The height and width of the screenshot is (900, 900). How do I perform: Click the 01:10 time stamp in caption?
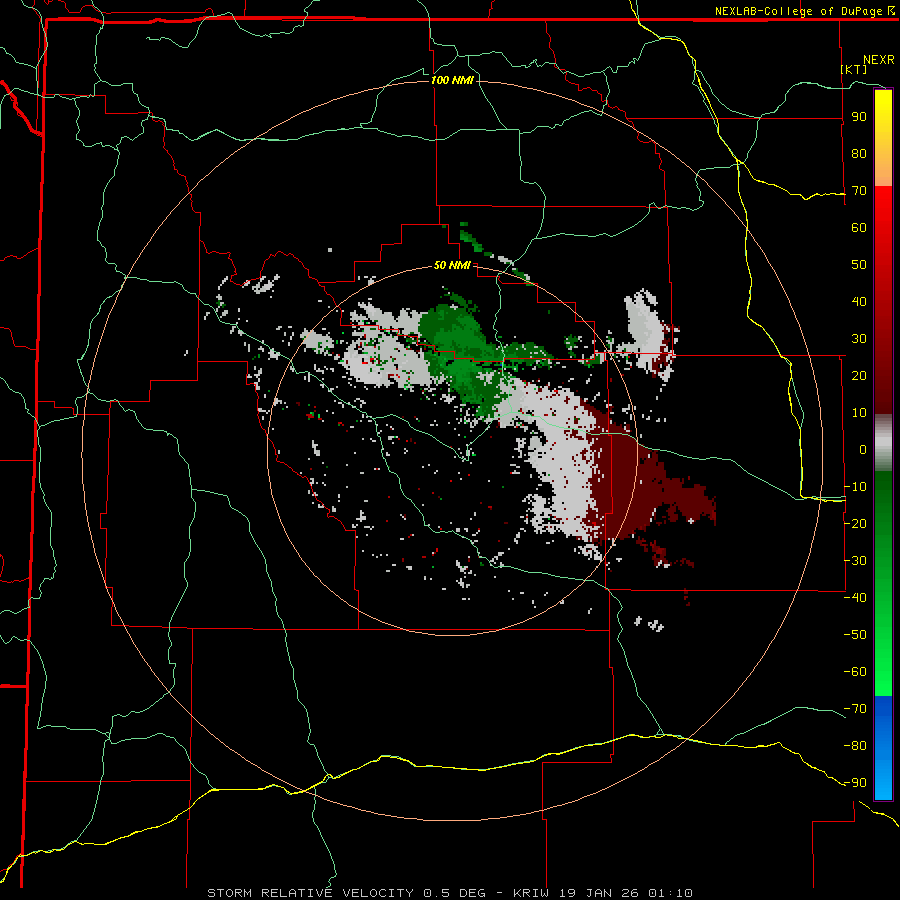(x=670, y=893)
